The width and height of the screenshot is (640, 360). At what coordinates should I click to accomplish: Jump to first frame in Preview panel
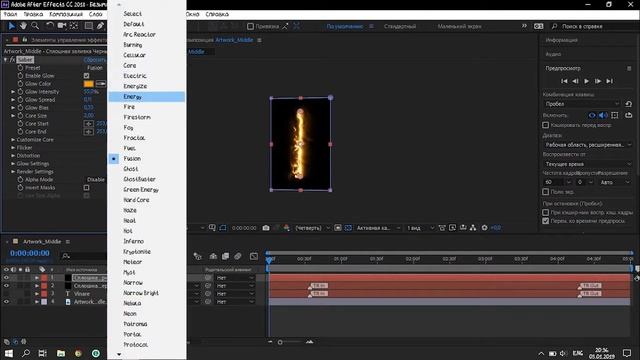(x=564, y=81)
